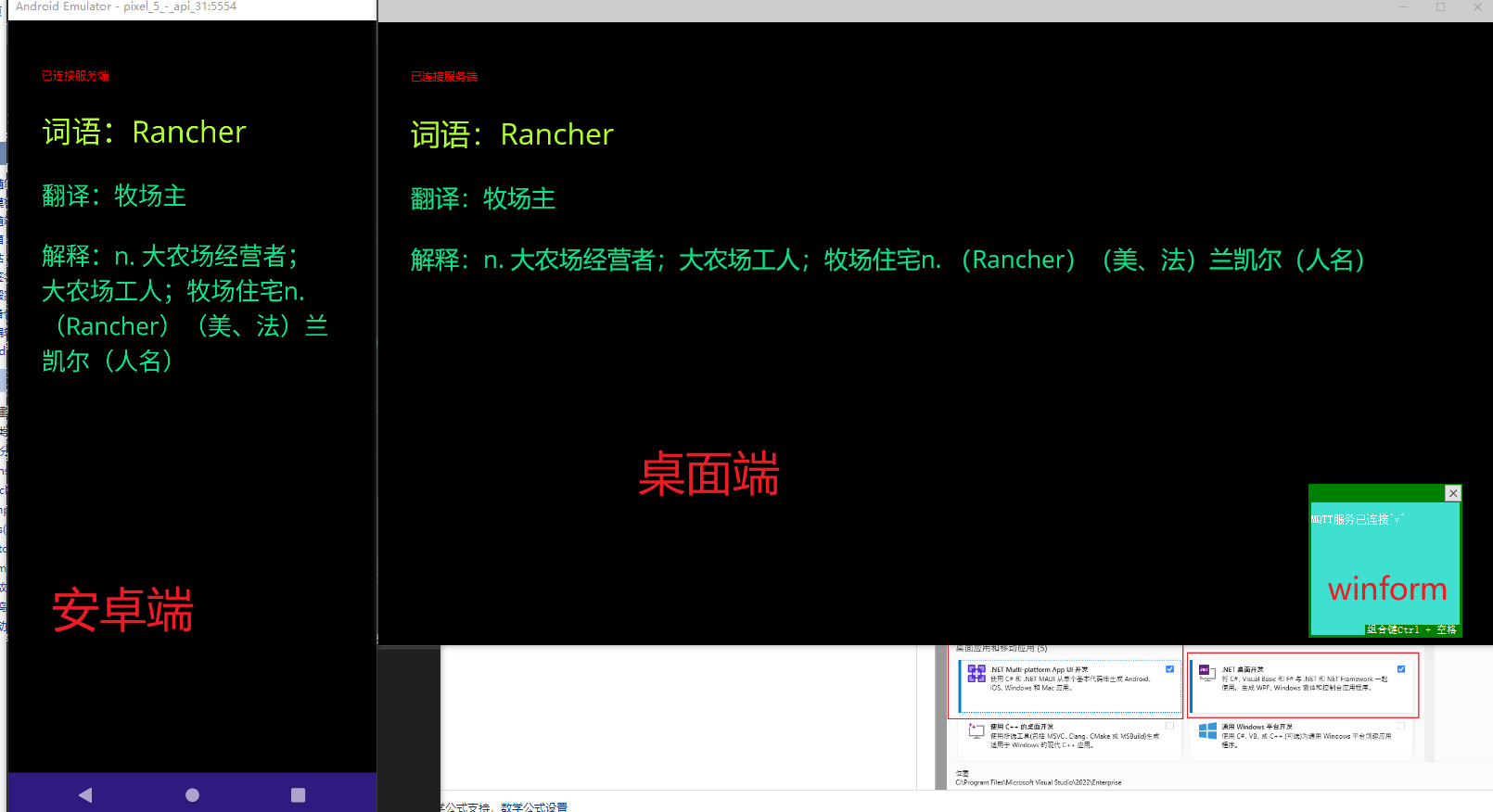Tap the Android emulator square overview button
Screen dimensions: 1493x812
(x=298, y=794)
